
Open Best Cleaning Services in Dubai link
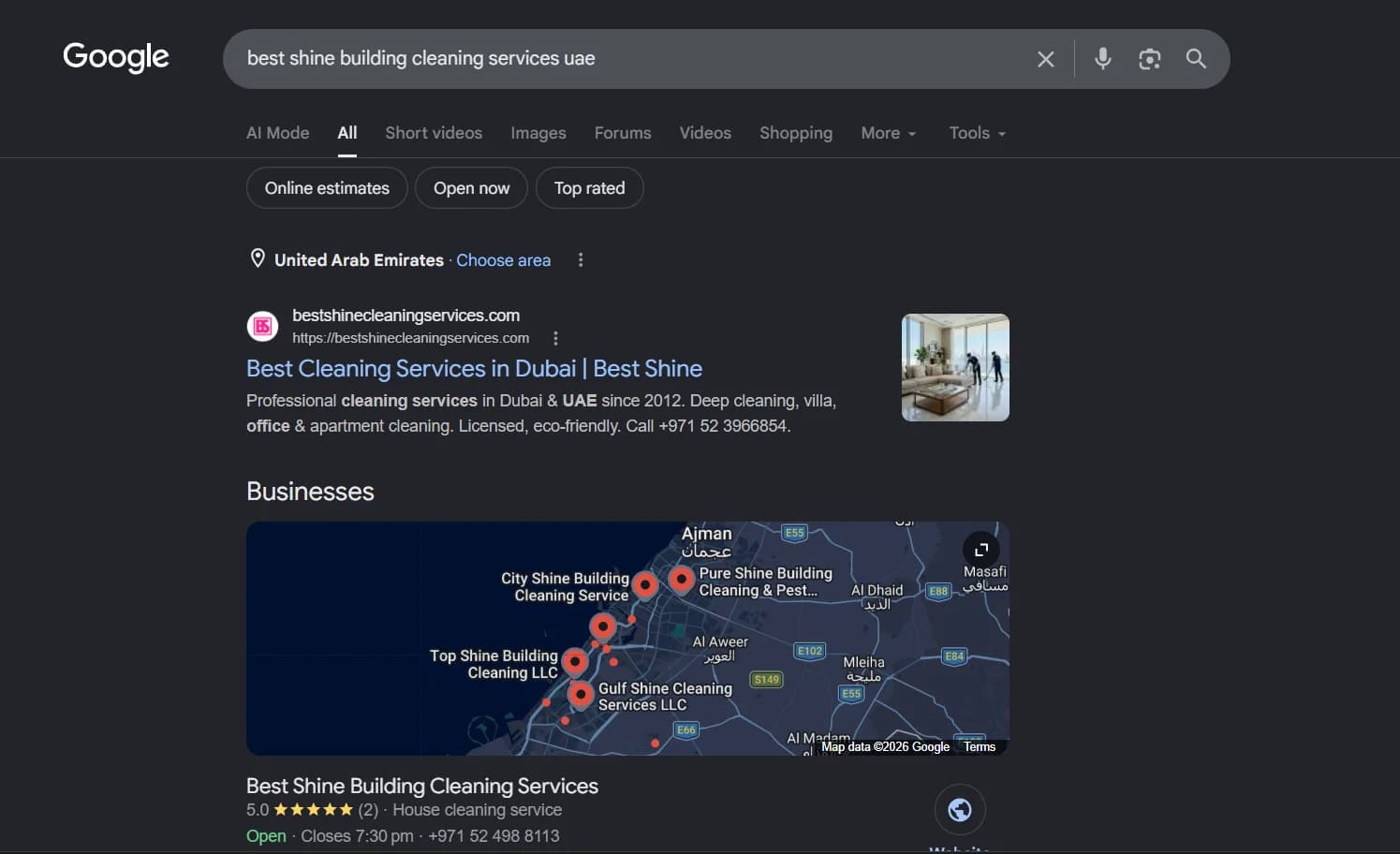point(474,369)
